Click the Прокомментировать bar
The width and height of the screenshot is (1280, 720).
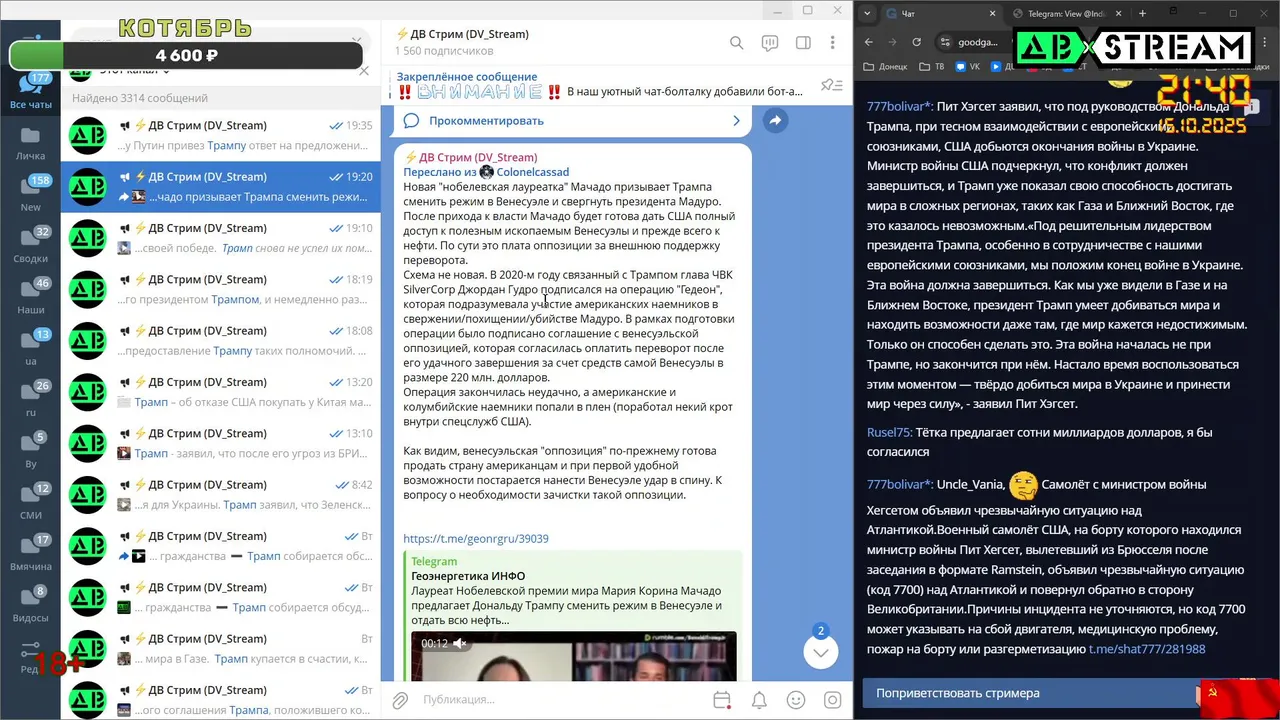tap(572, 121)
